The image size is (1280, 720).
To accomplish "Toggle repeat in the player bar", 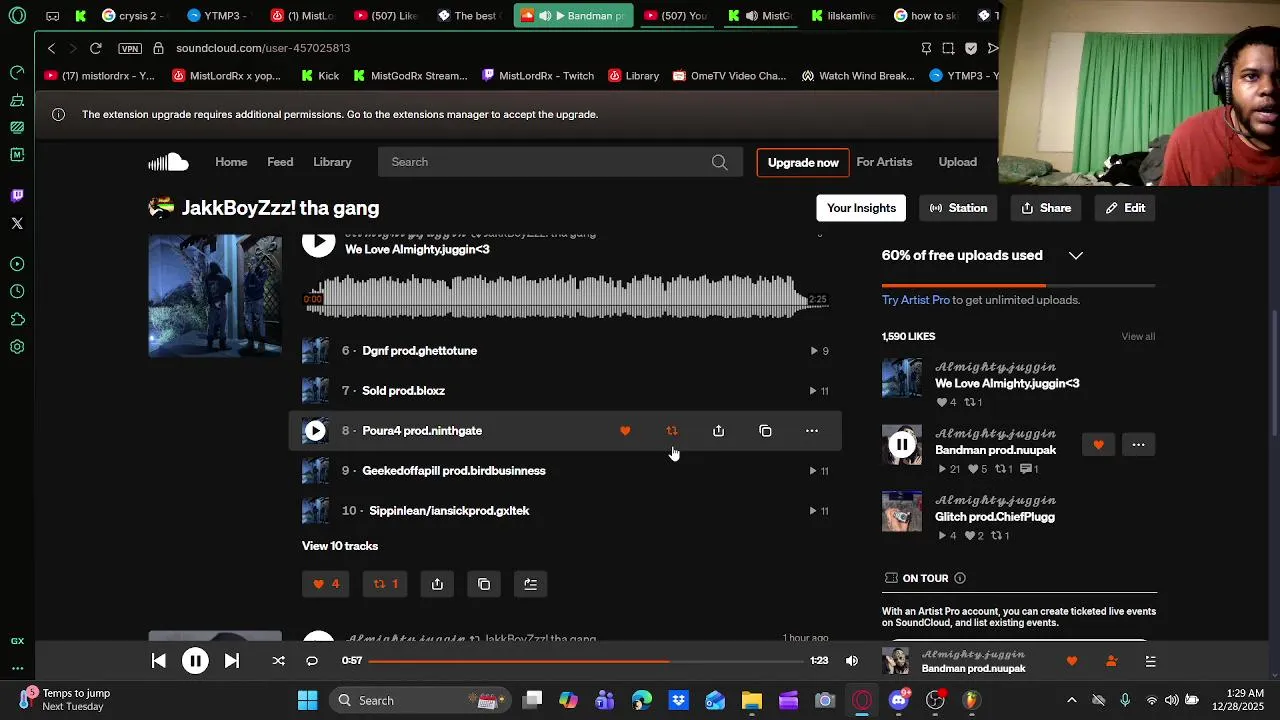I will coord(312,661).
